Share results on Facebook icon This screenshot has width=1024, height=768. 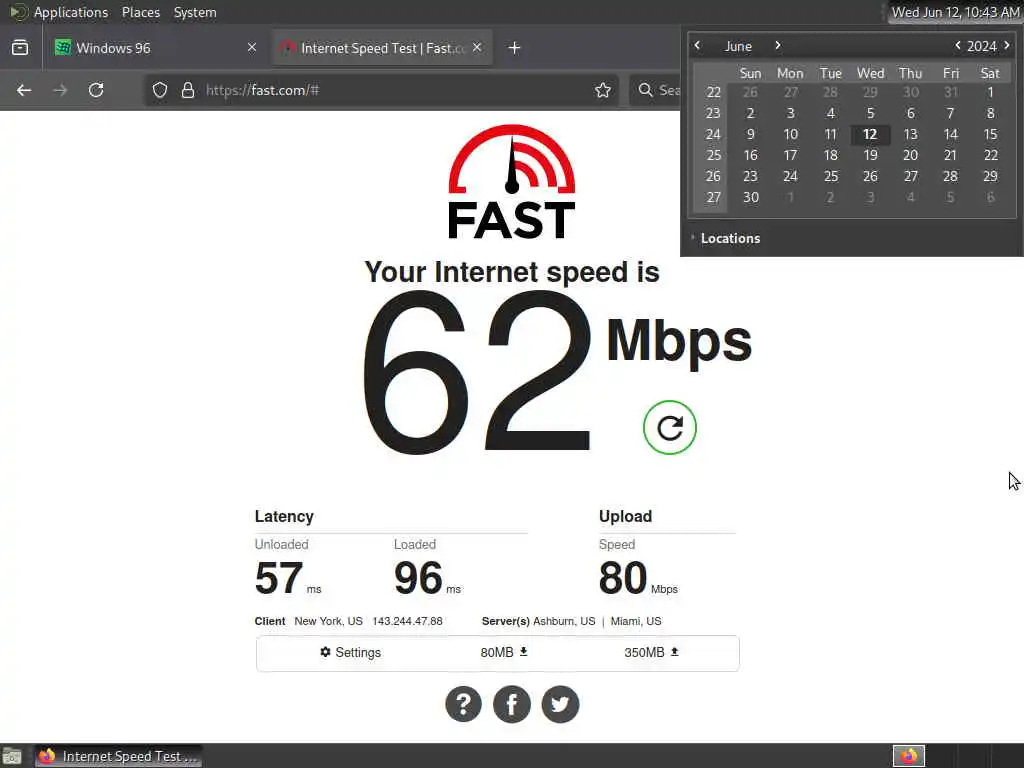click(512, 704)
